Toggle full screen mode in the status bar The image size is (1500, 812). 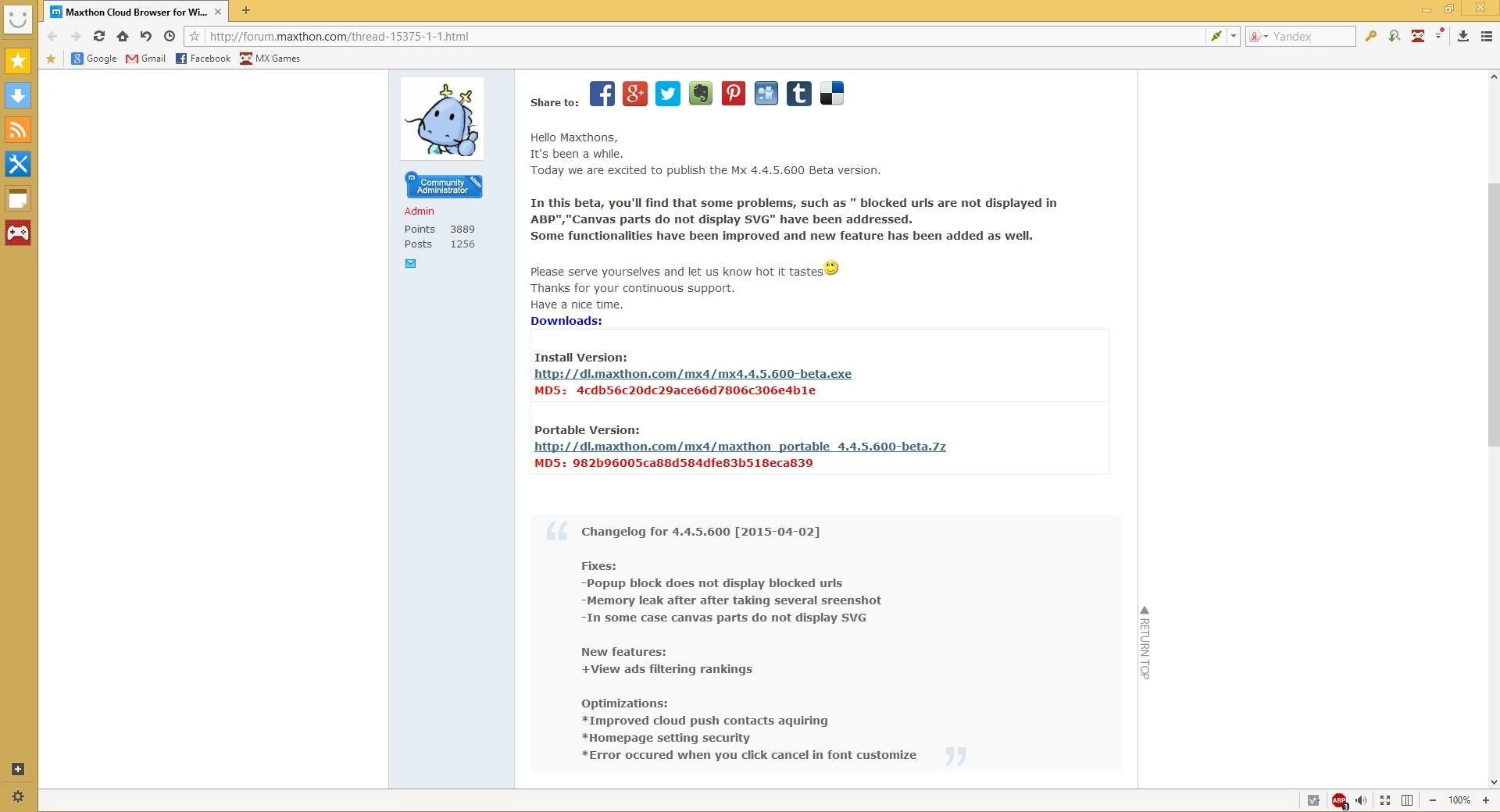(x=1385, y=800)
